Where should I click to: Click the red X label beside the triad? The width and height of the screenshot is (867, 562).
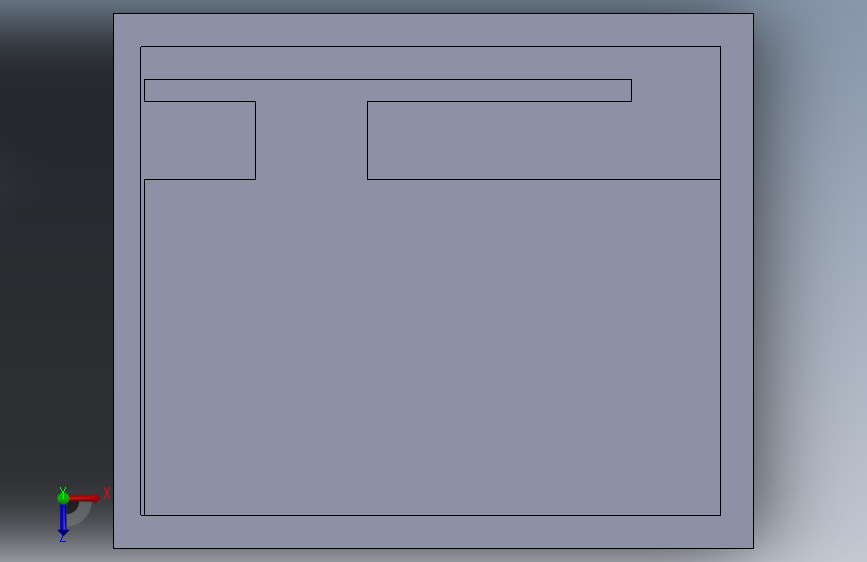(107, 493)
